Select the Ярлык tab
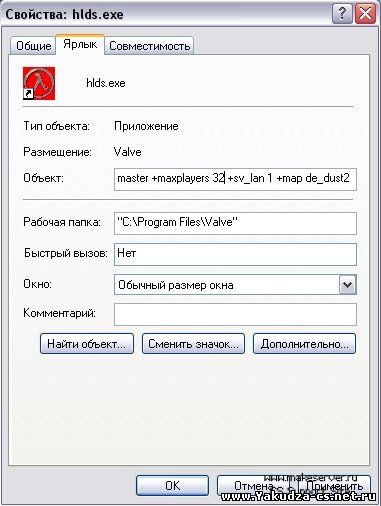Viewport: 381px width, 506px height. point(80,44)
